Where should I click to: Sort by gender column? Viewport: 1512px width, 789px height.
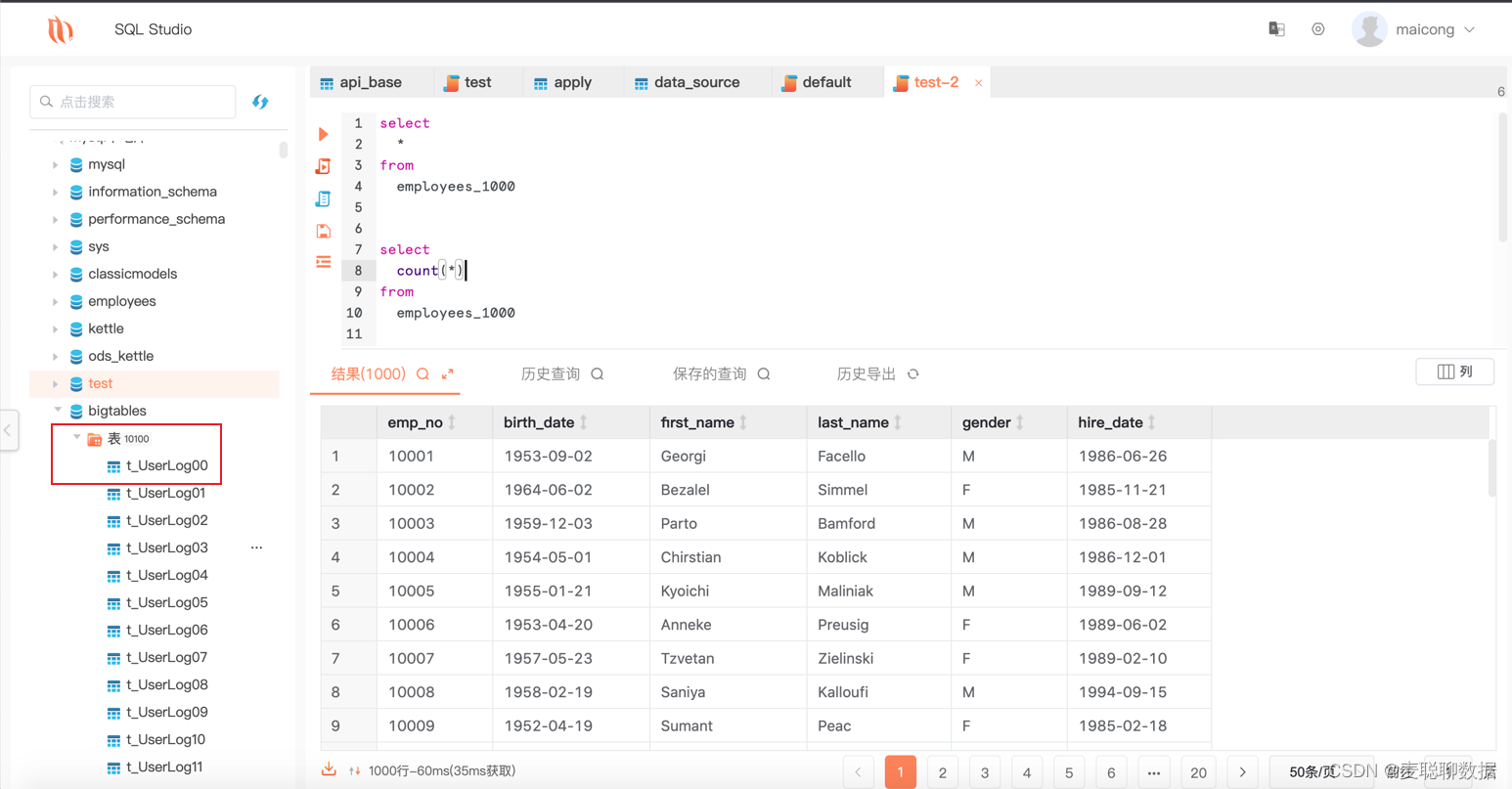click(1020, 422)
